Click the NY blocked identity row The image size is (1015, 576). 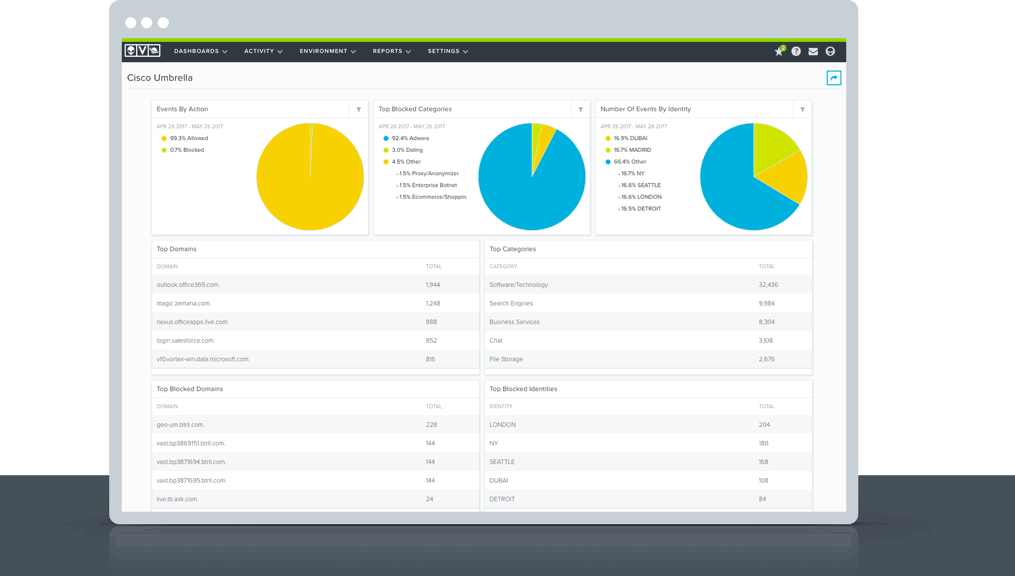[649, 443]
